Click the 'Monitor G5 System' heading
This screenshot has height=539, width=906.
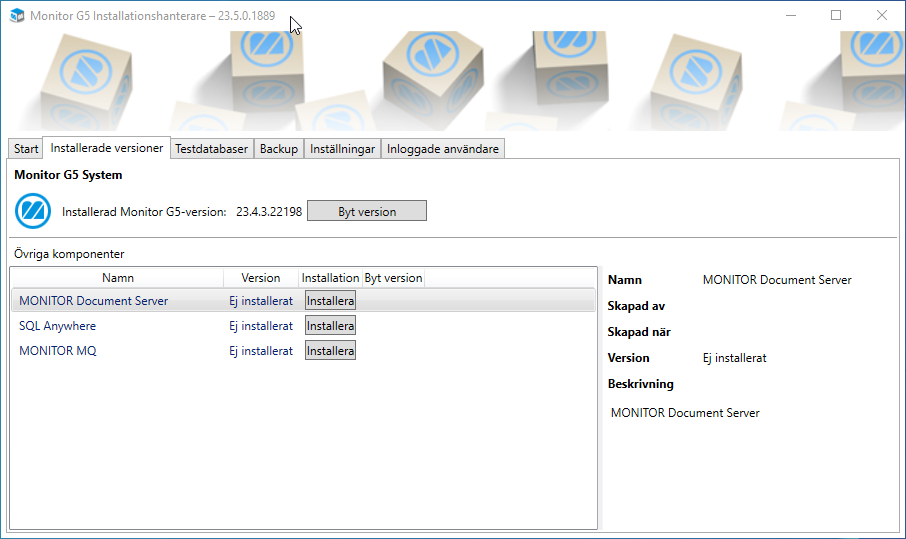tap(68, 175)
